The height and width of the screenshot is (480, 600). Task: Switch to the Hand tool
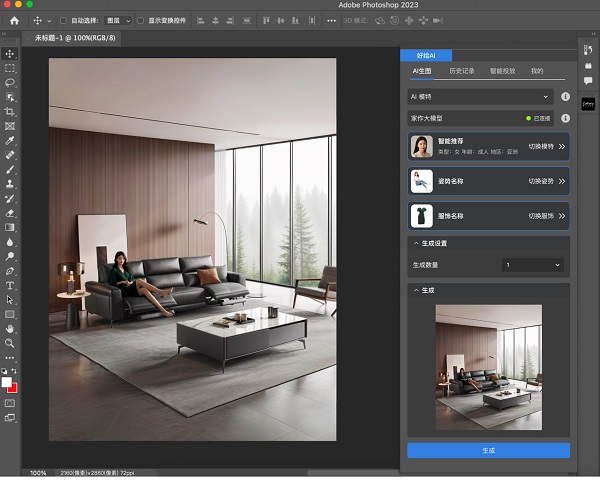click(10, 328)
